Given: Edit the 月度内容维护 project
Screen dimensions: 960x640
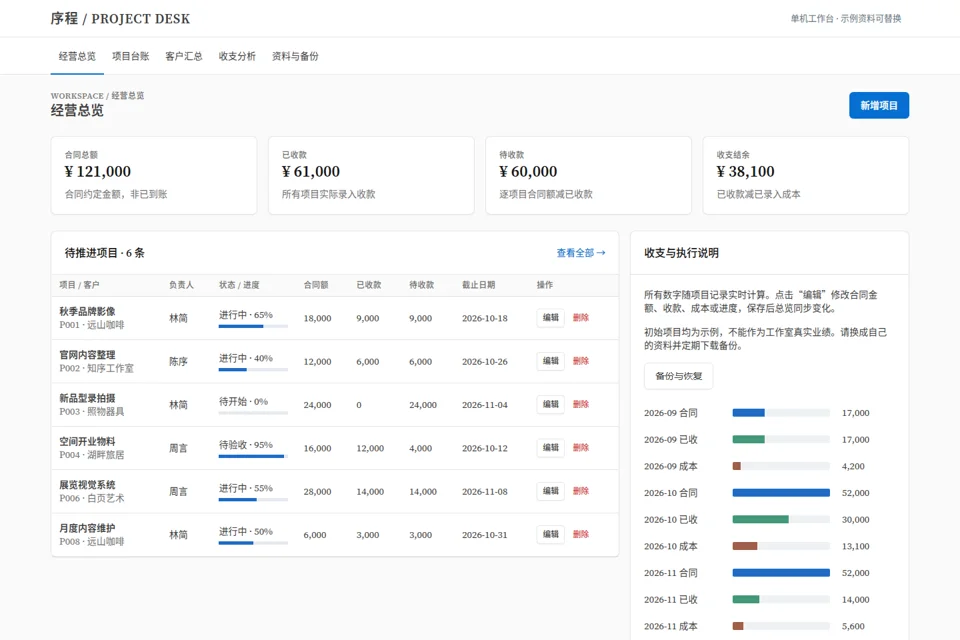Looking at the screenshot, I should [550, 534].
